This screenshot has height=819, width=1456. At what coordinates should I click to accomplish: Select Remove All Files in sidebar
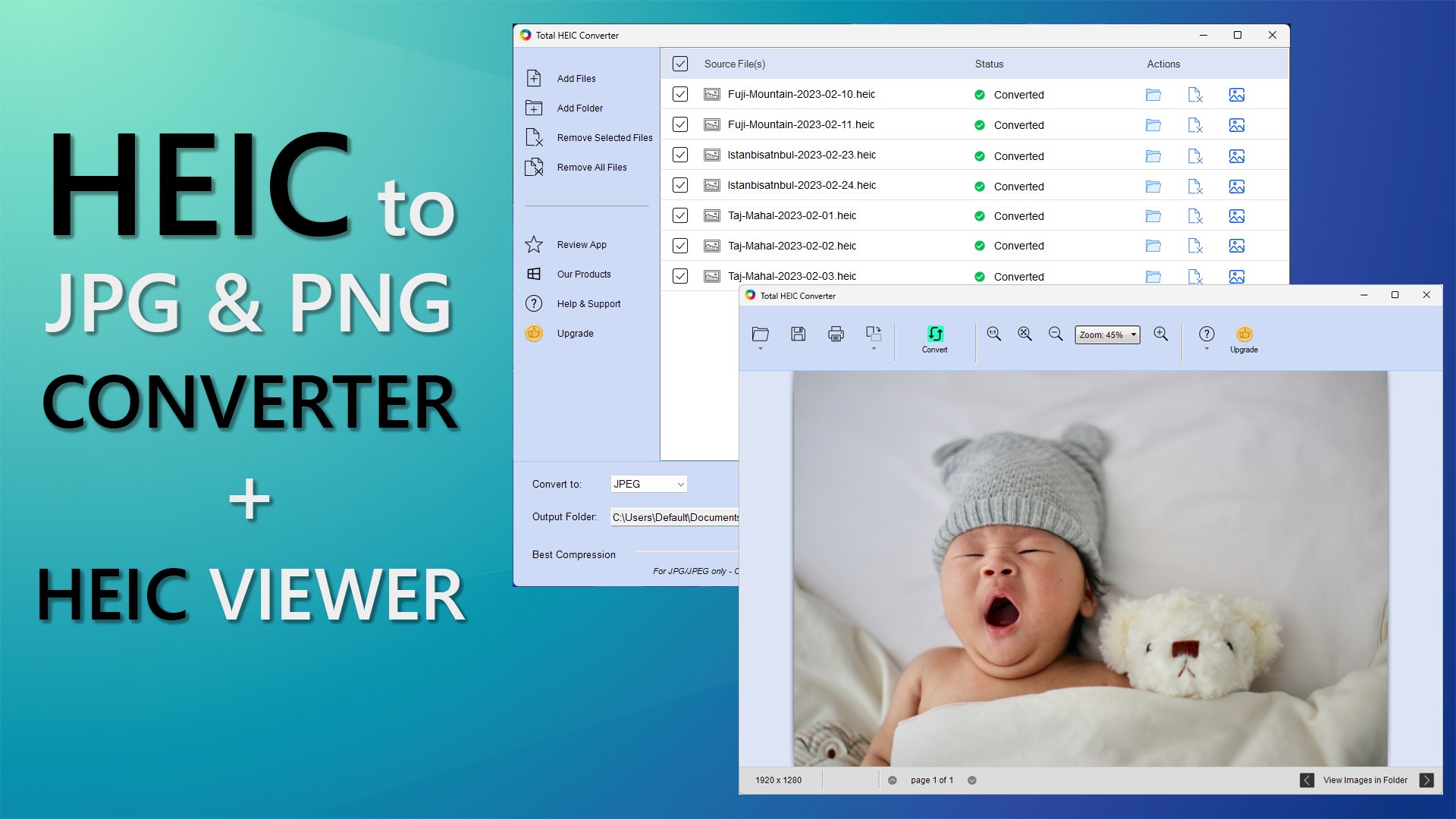pos(591,167)
